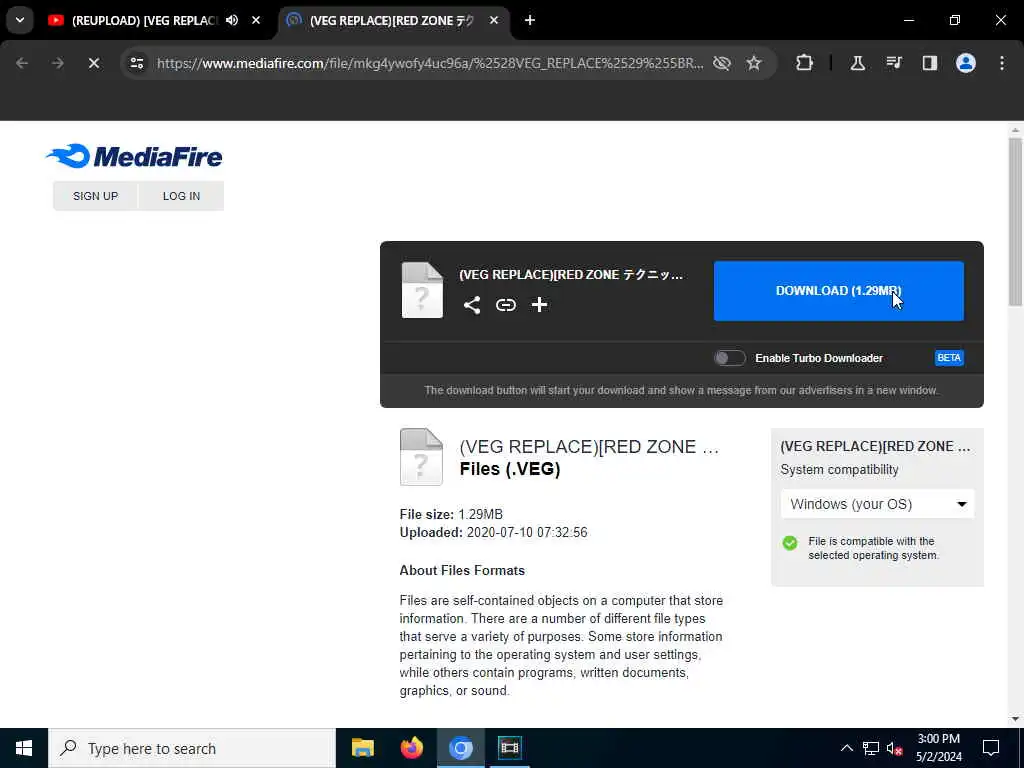Open the video editor taskbar icon
The image size is (1024, 768).
pos(509,748)
